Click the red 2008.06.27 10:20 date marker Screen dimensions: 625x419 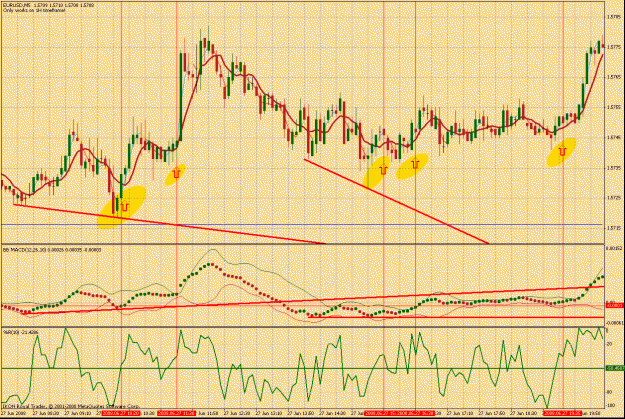pyautogui.click(x=122, y=413)
